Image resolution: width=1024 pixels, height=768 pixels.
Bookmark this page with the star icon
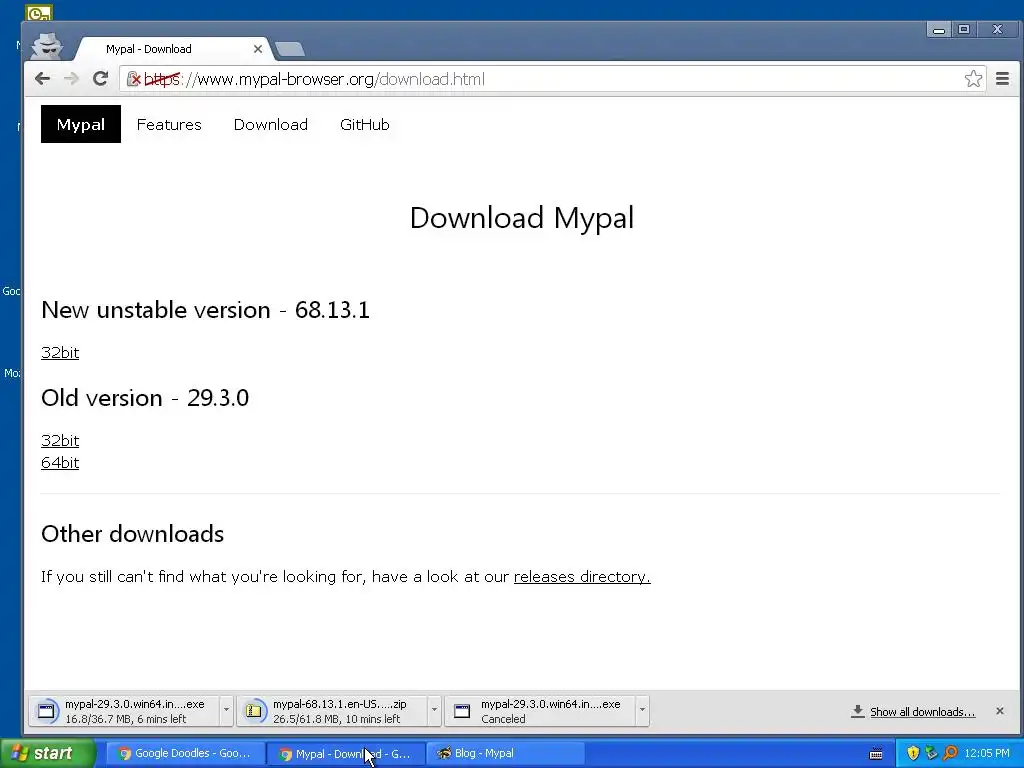pos(973,79)
